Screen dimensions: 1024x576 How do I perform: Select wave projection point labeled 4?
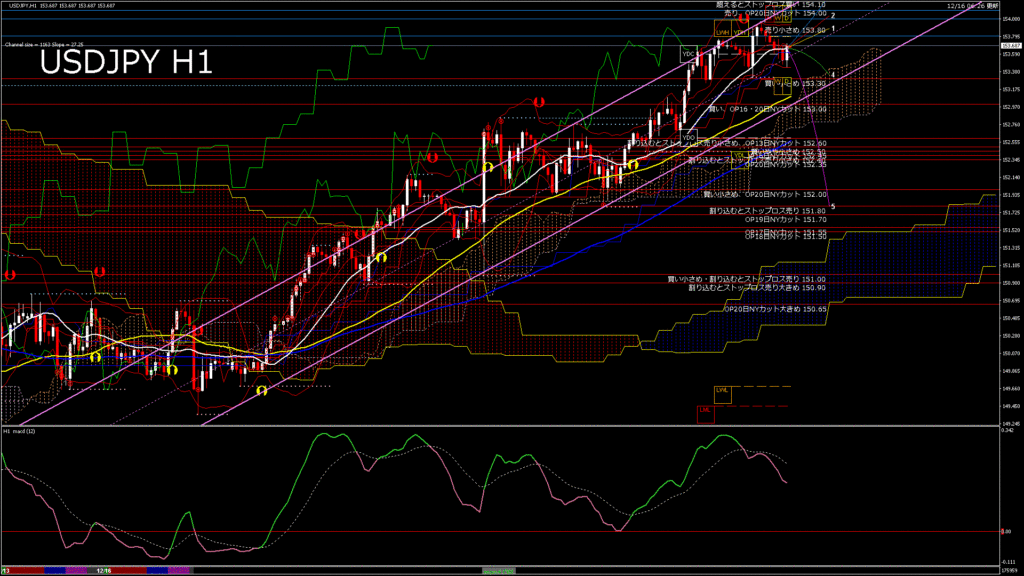click(x=833, y=74)
